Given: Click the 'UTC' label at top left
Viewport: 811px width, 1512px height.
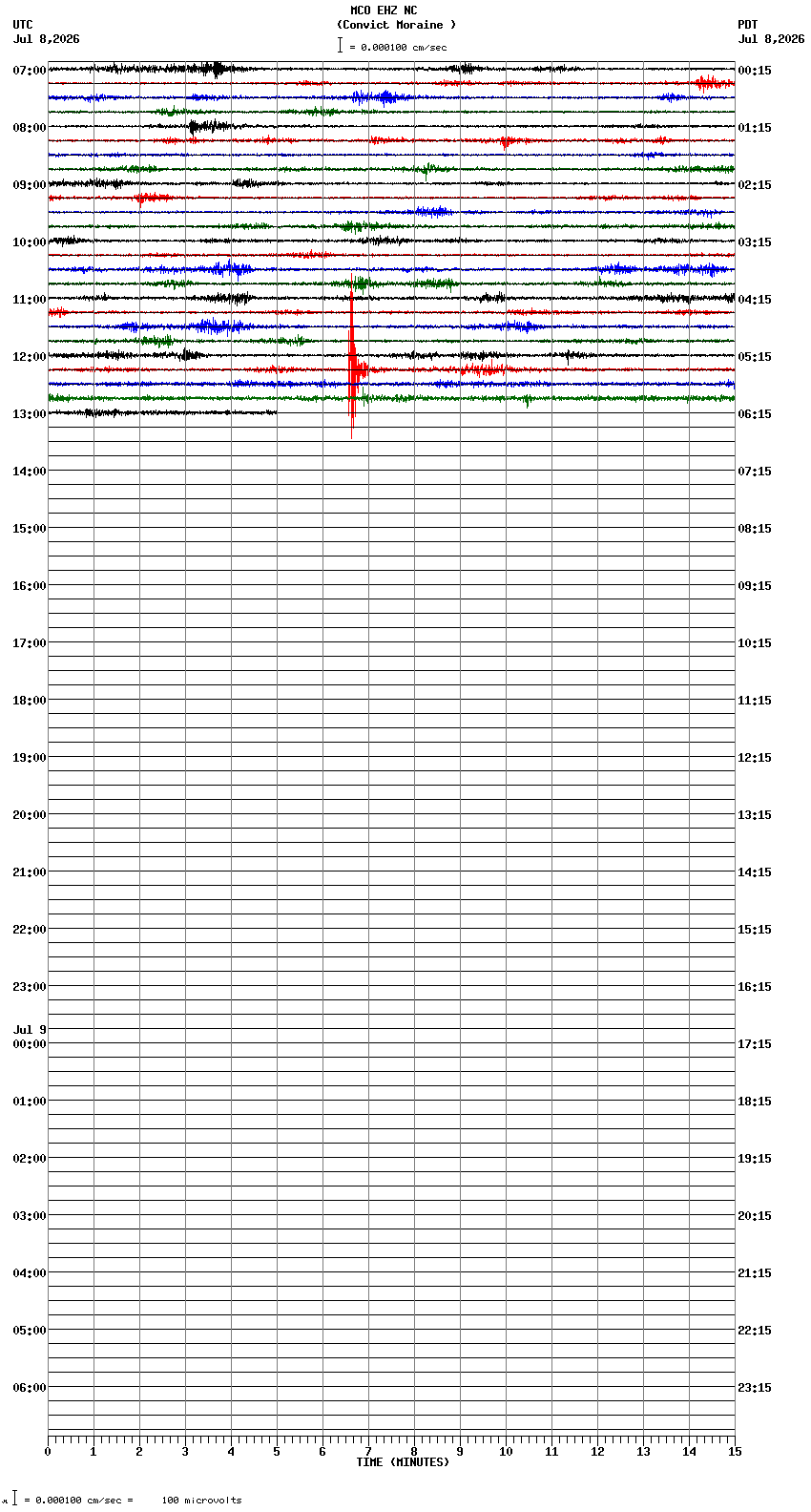Looking at the screenshot, I should [x=23, y=25].
